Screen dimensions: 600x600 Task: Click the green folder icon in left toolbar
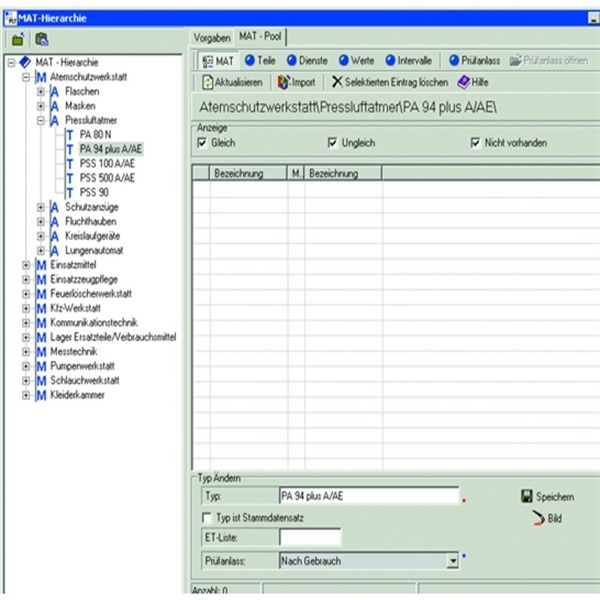coord(18,39)
